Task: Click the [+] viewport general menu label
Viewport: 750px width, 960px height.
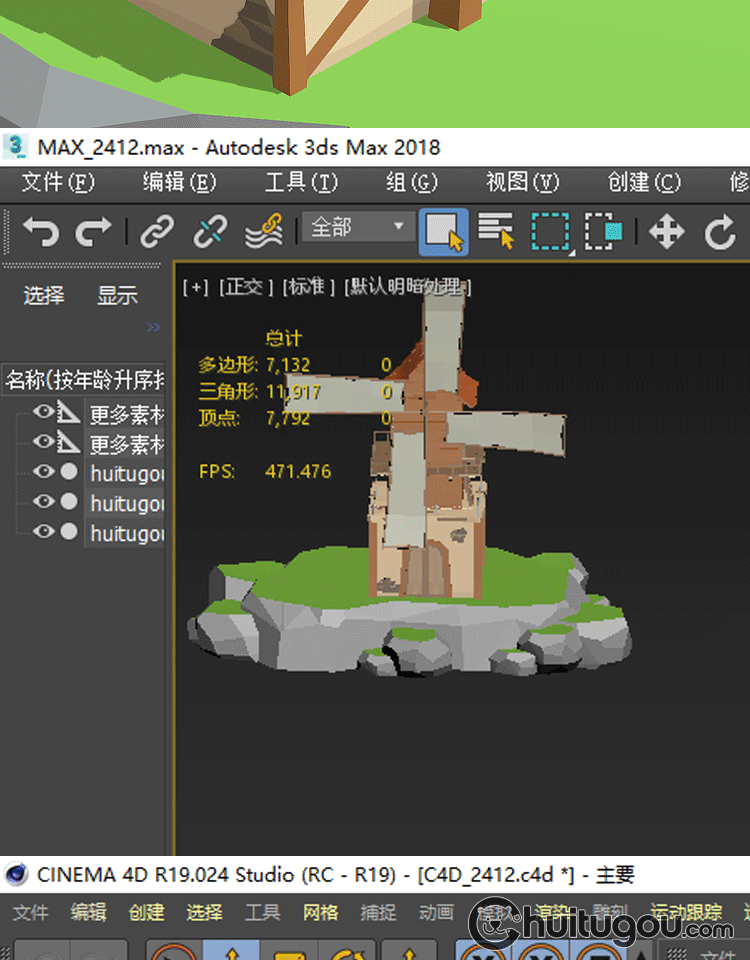Action: click(195, 287)
